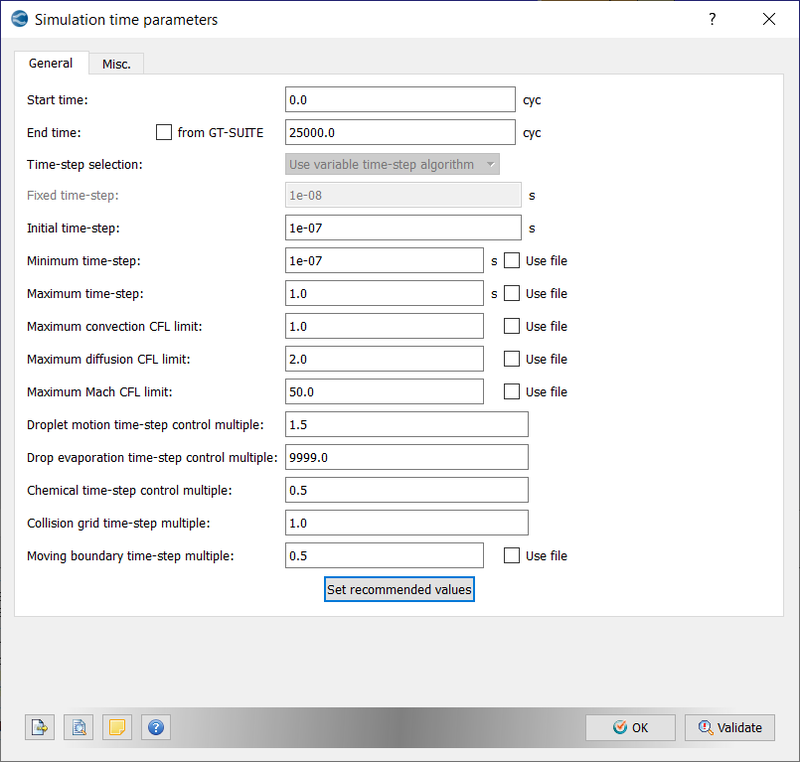800x762 pixels.
Task: Click the 'Start time:' label
Action: click(x=57, y=100)
